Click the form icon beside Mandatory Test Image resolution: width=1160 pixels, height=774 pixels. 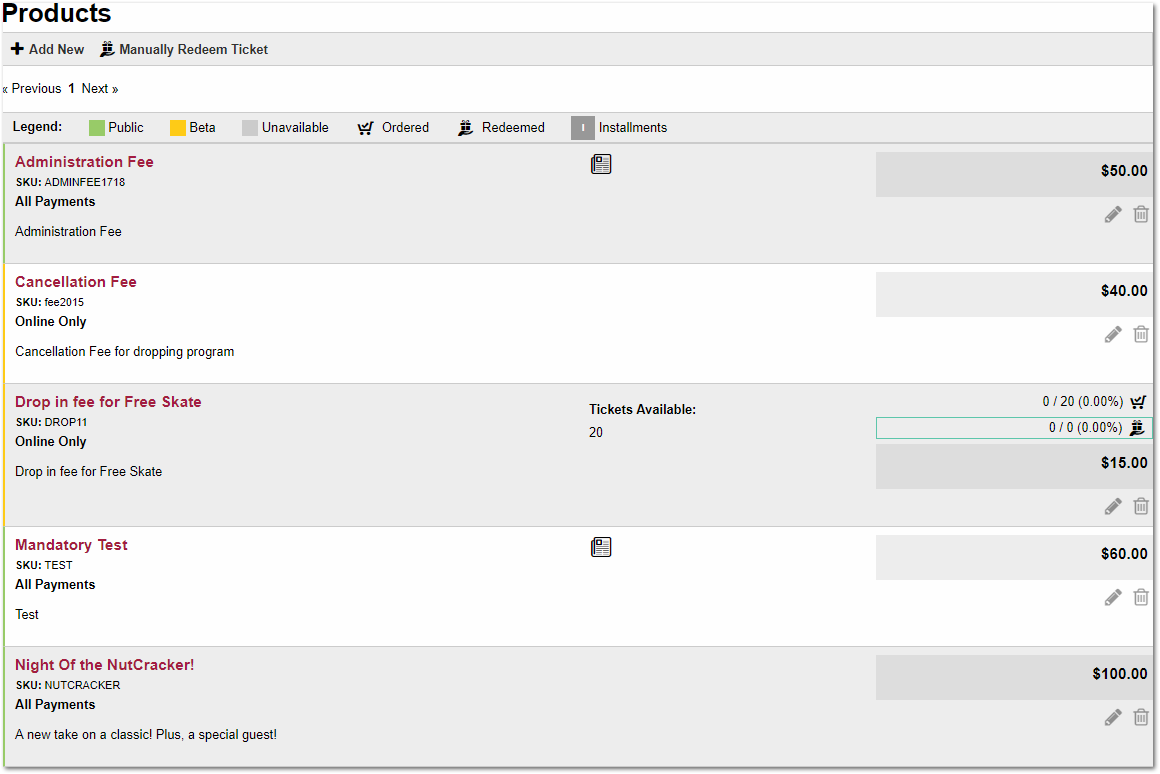pyautogui.click(x=601, y=547)
